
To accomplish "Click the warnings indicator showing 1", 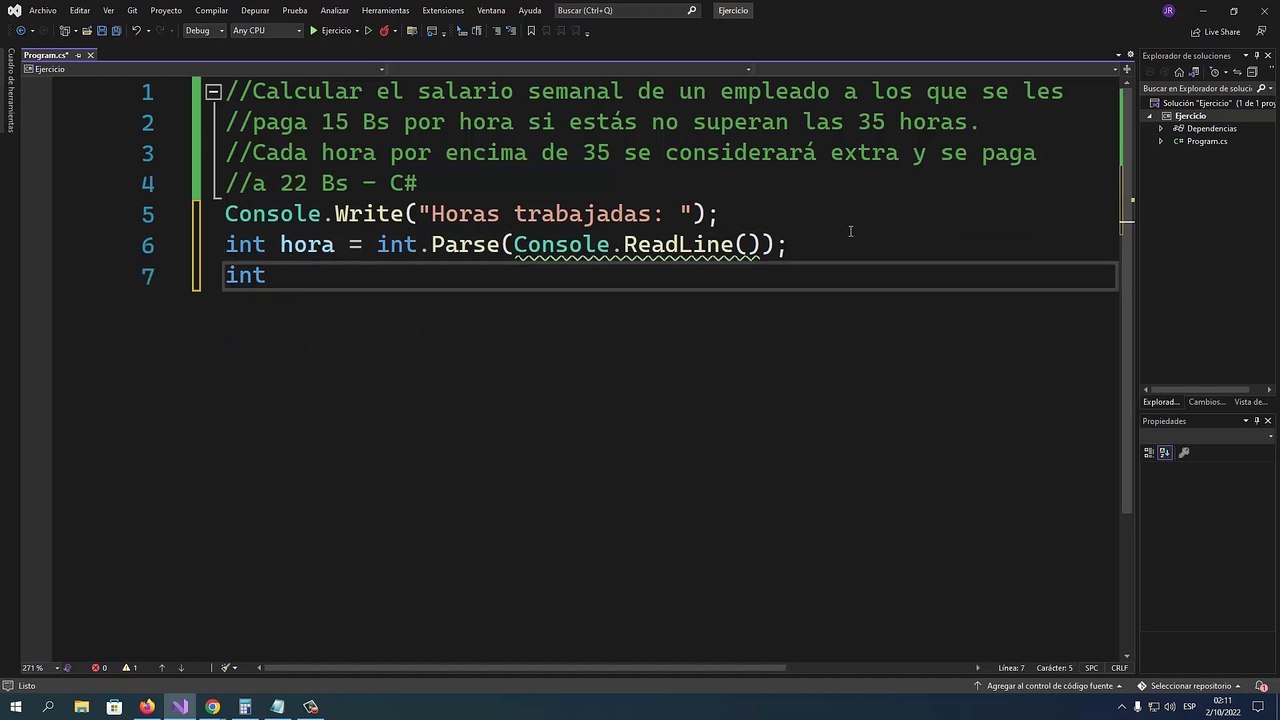I will point(130,668).
